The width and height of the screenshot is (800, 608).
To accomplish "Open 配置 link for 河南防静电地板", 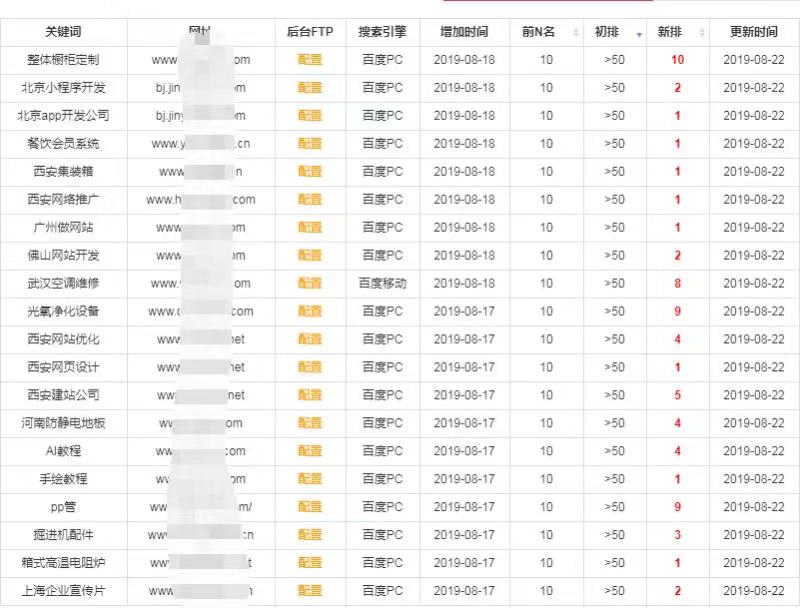I will coord(310,423).
